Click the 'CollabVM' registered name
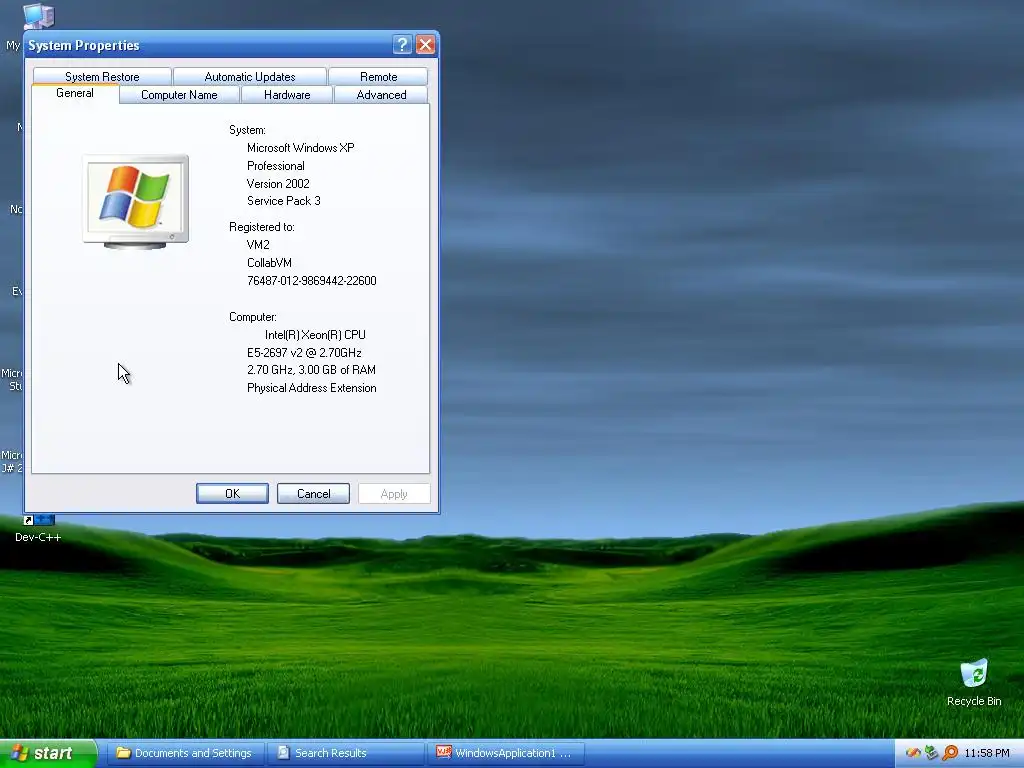Image resolution: width=1024 pixels, height=768 pixels. tap(269, 263)
